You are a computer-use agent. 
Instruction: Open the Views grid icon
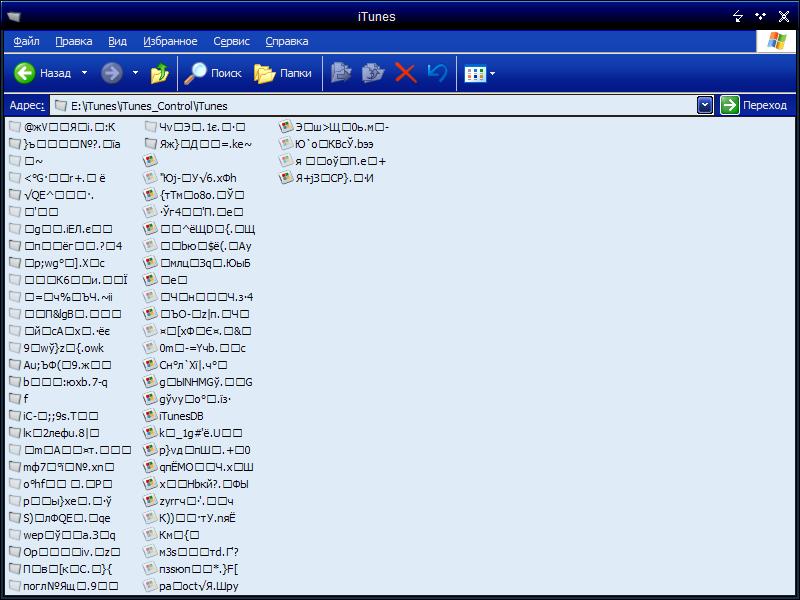475,74
